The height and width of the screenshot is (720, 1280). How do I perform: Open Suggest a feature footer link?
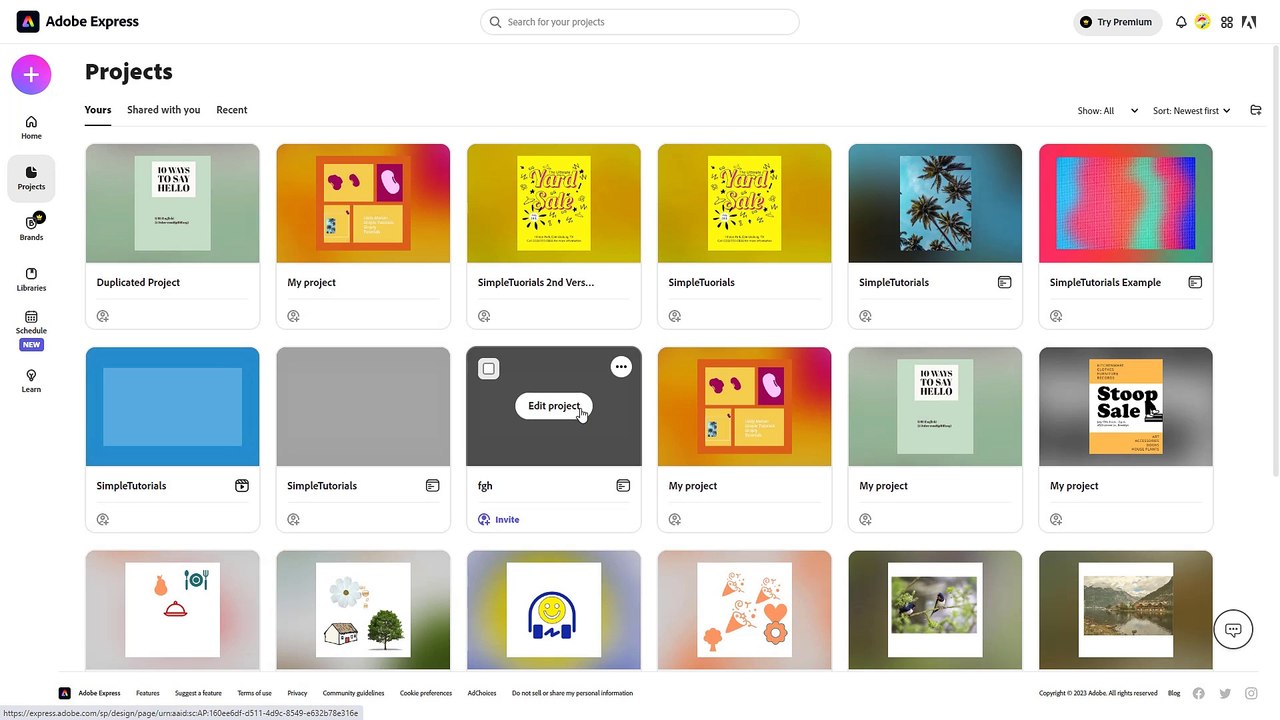pyautogui.click(x=198, y=693)
